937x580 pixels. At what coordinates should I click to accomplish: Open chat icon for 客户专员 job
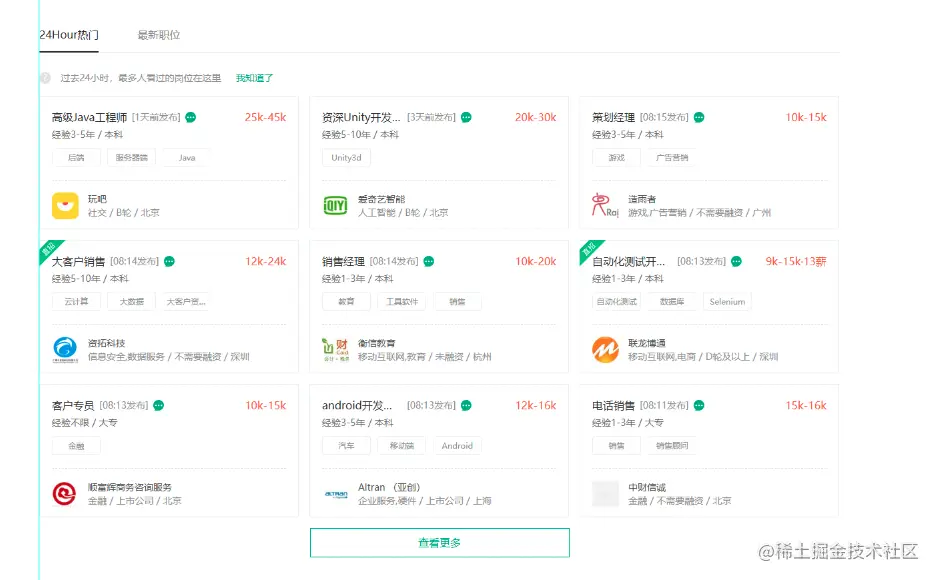coord(158,405)
